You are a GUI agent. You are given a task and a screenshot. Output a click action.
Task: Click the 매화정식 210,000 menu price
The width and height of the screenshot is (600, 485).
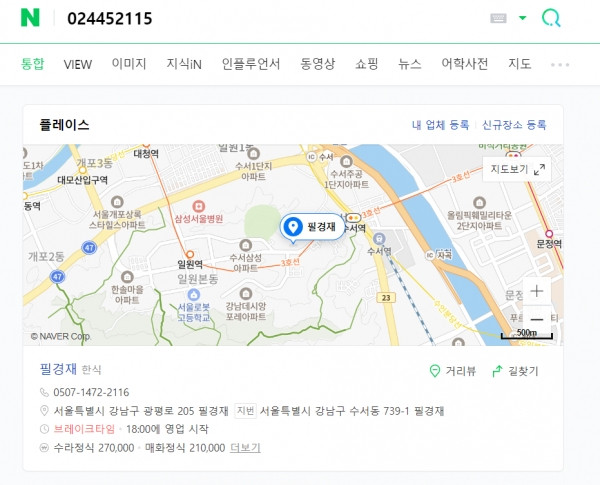point(185,448)
